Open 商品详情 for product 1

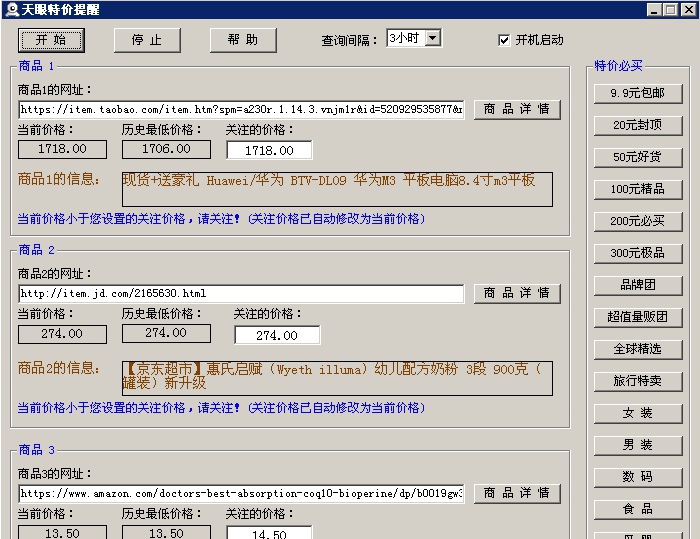[x=517, y=109]
